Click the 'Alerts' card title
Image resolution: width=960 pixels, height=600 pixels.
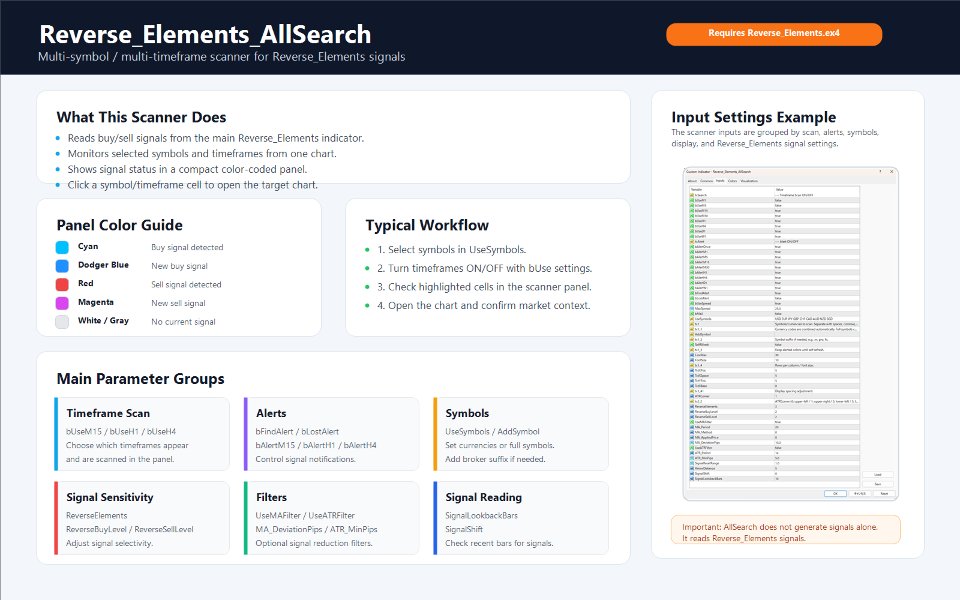[x=271, y=413]
